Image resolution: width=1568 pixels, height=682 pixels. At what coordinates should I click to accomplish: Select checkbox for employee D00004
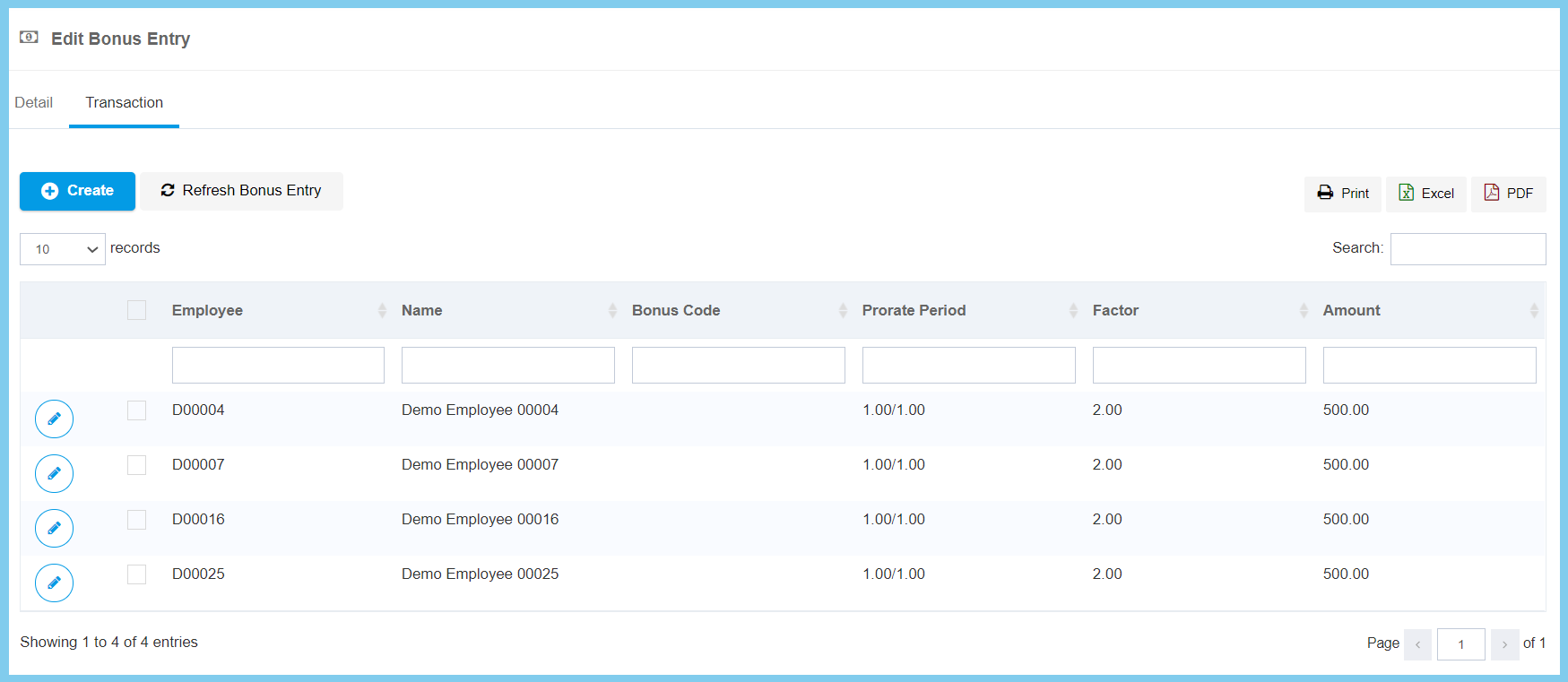(136, 410)
